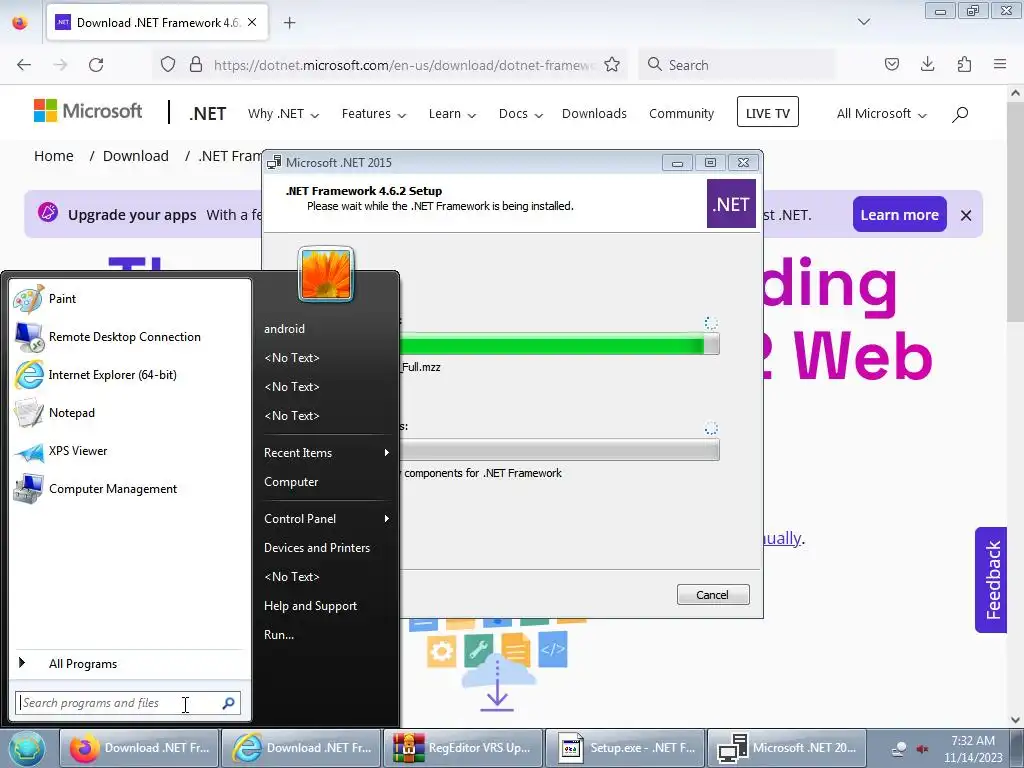The height and width of the screenshot is (768, 1024).
Task: Click the Firefox Search box
Action: (737, 65)
